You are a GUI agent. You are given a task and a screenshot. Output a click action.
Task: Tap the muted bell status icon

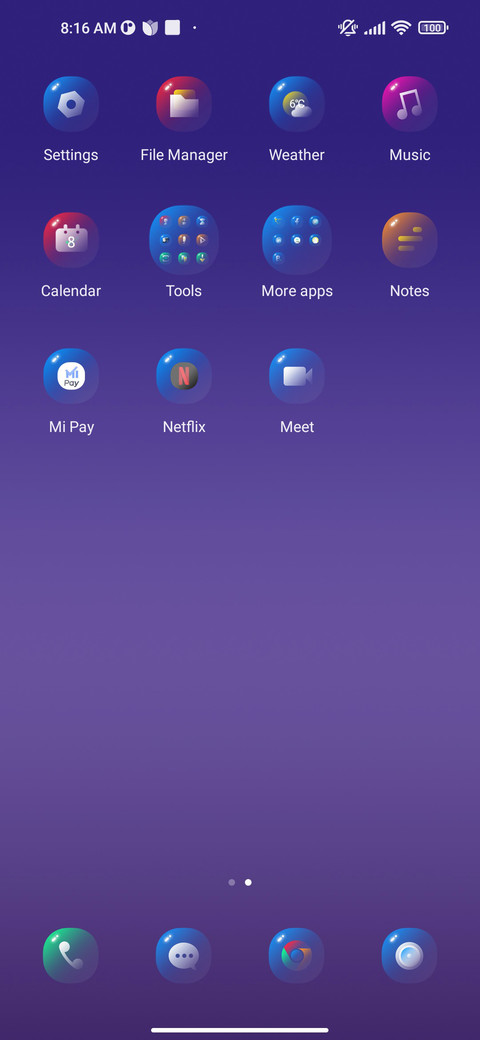[x=347, y=28]
